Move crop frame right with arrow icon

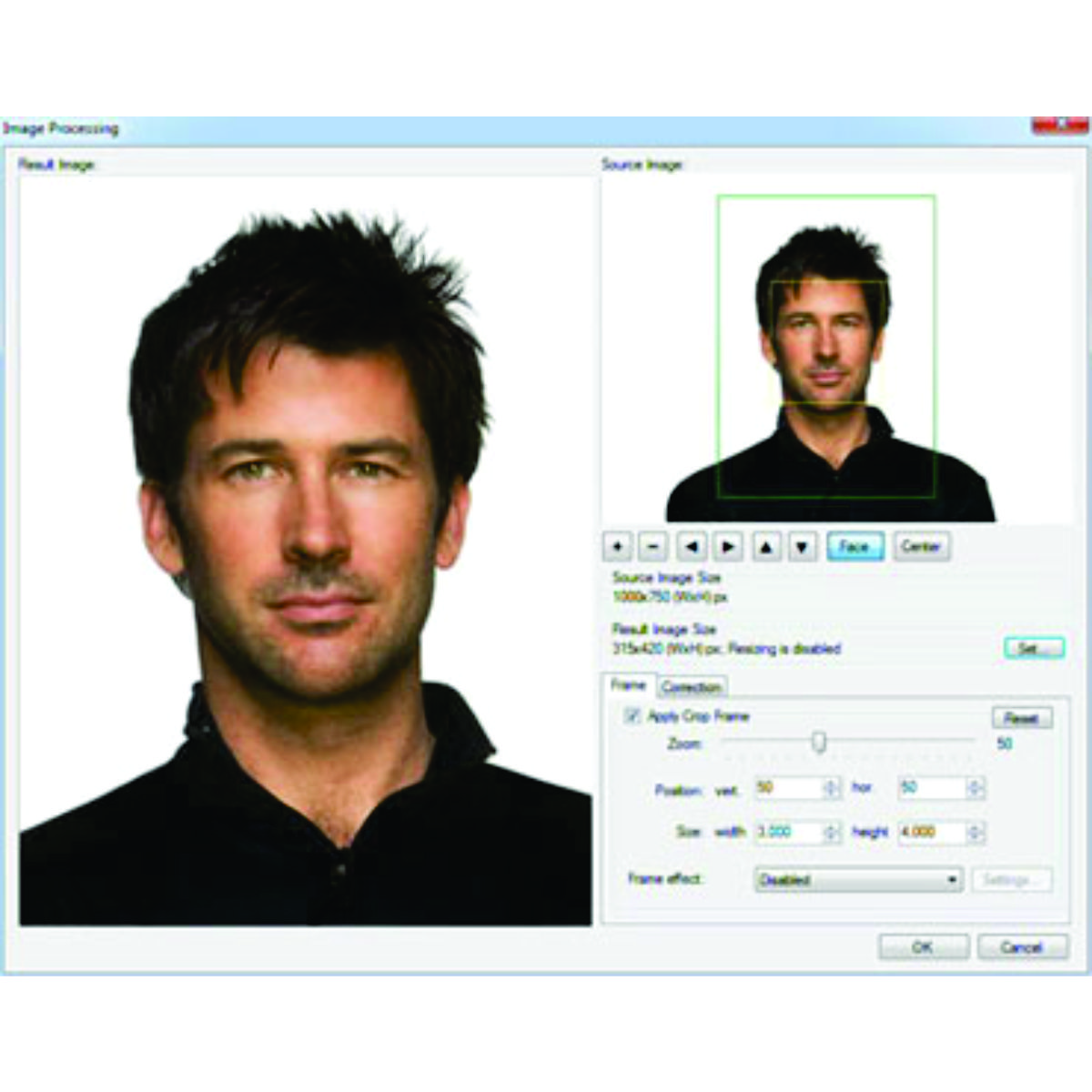(728, 544)
